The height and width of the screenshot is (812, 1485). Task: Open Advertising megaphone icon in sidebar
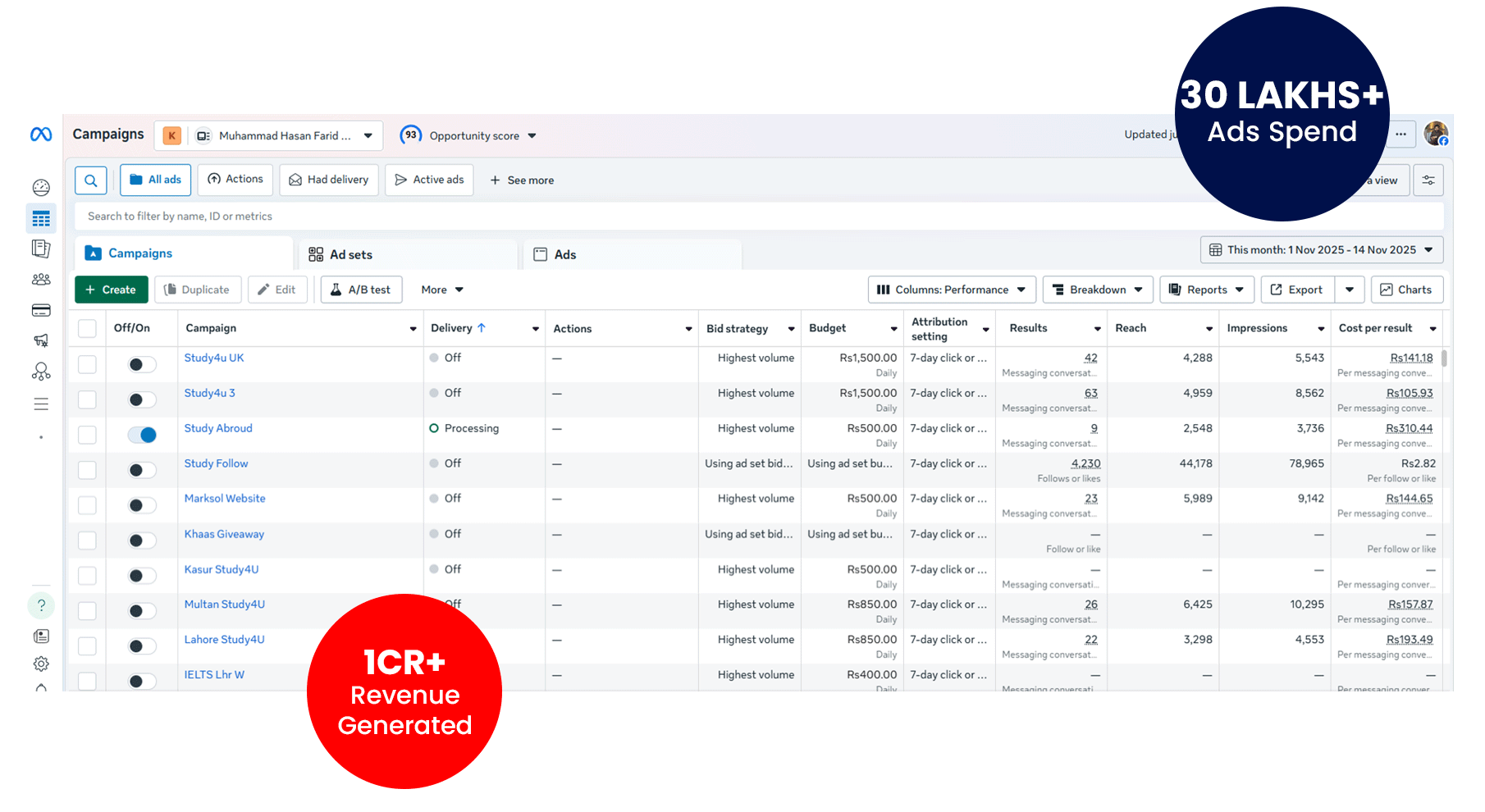[x=41, y=340]
